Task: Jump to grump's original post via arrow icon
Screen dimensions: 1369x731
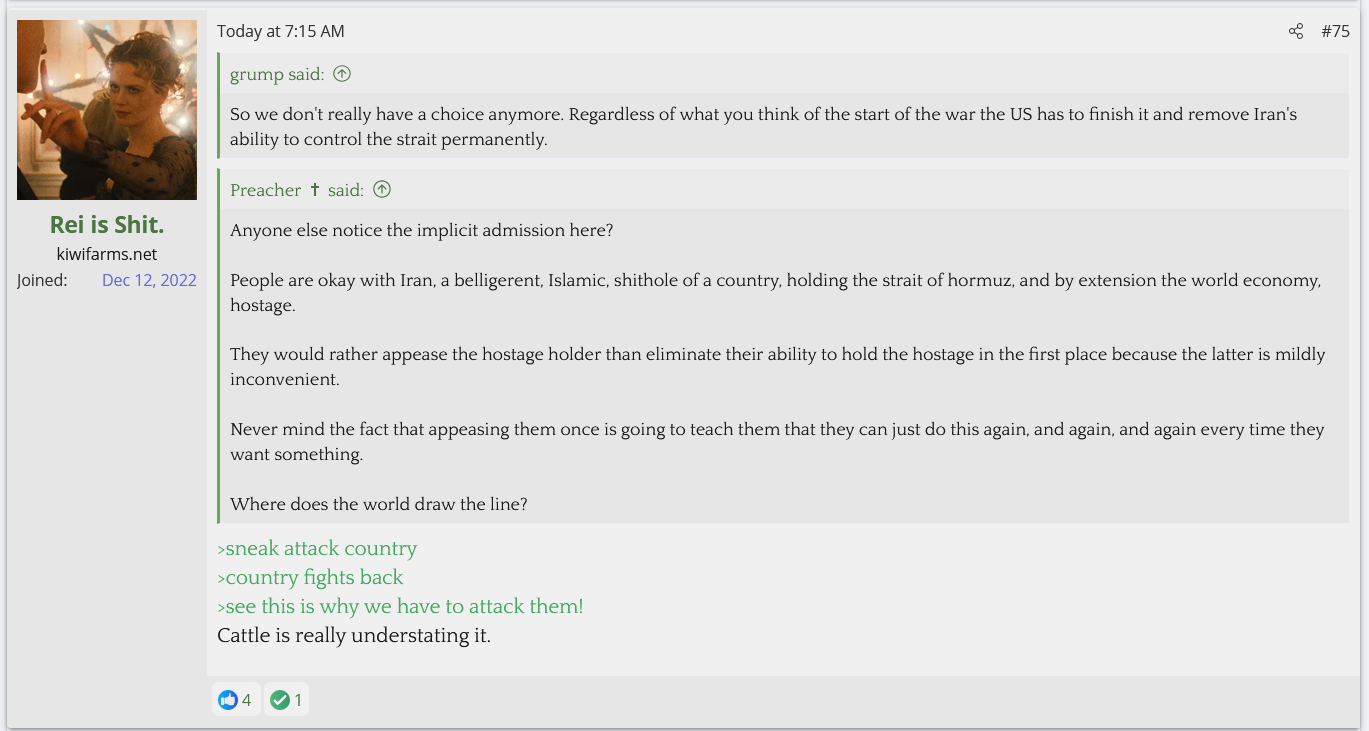Action: click(x=342, y=74)
